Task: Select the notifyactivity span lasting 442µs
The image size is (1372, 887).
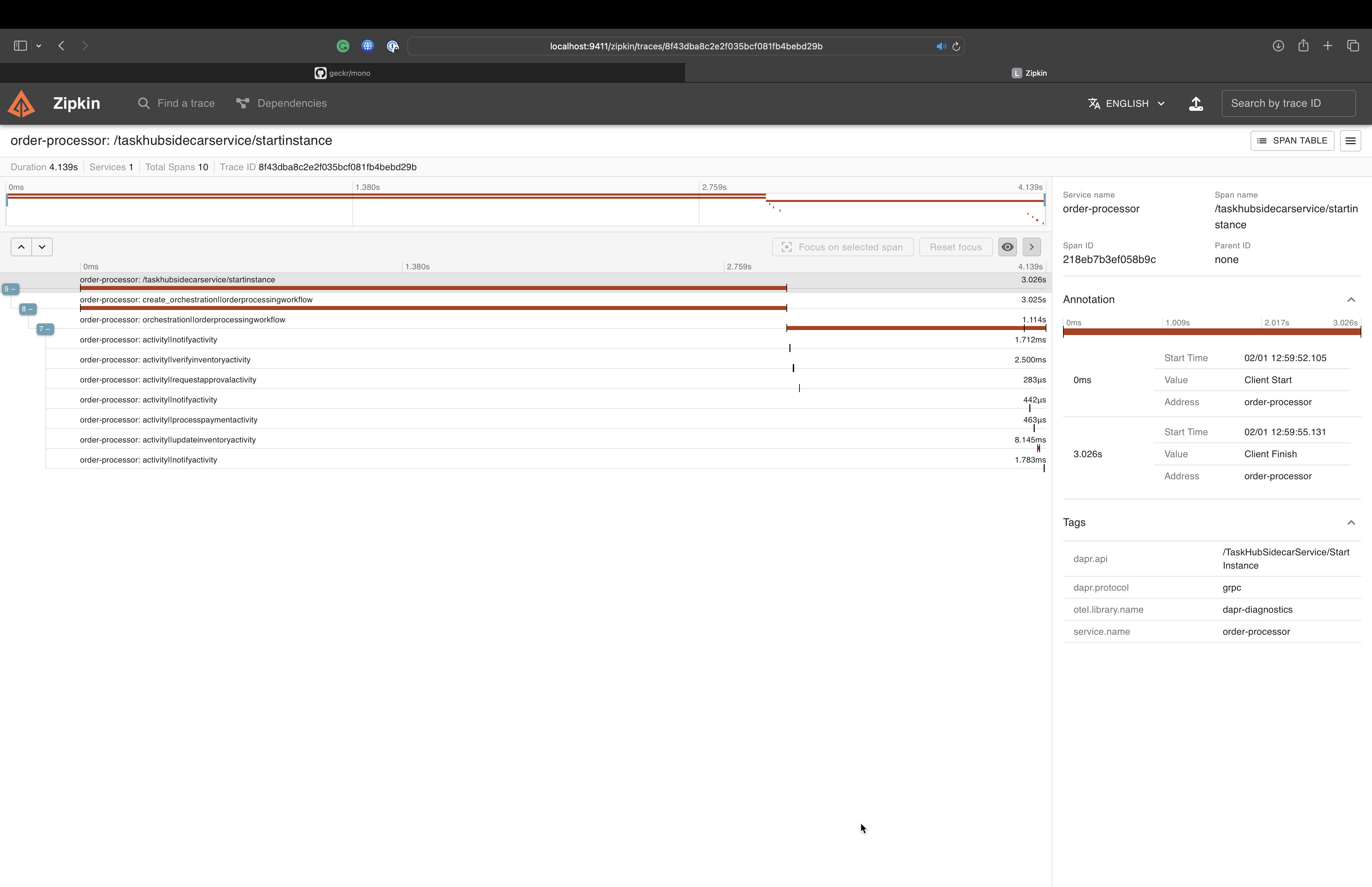Action: pos(526,403)
